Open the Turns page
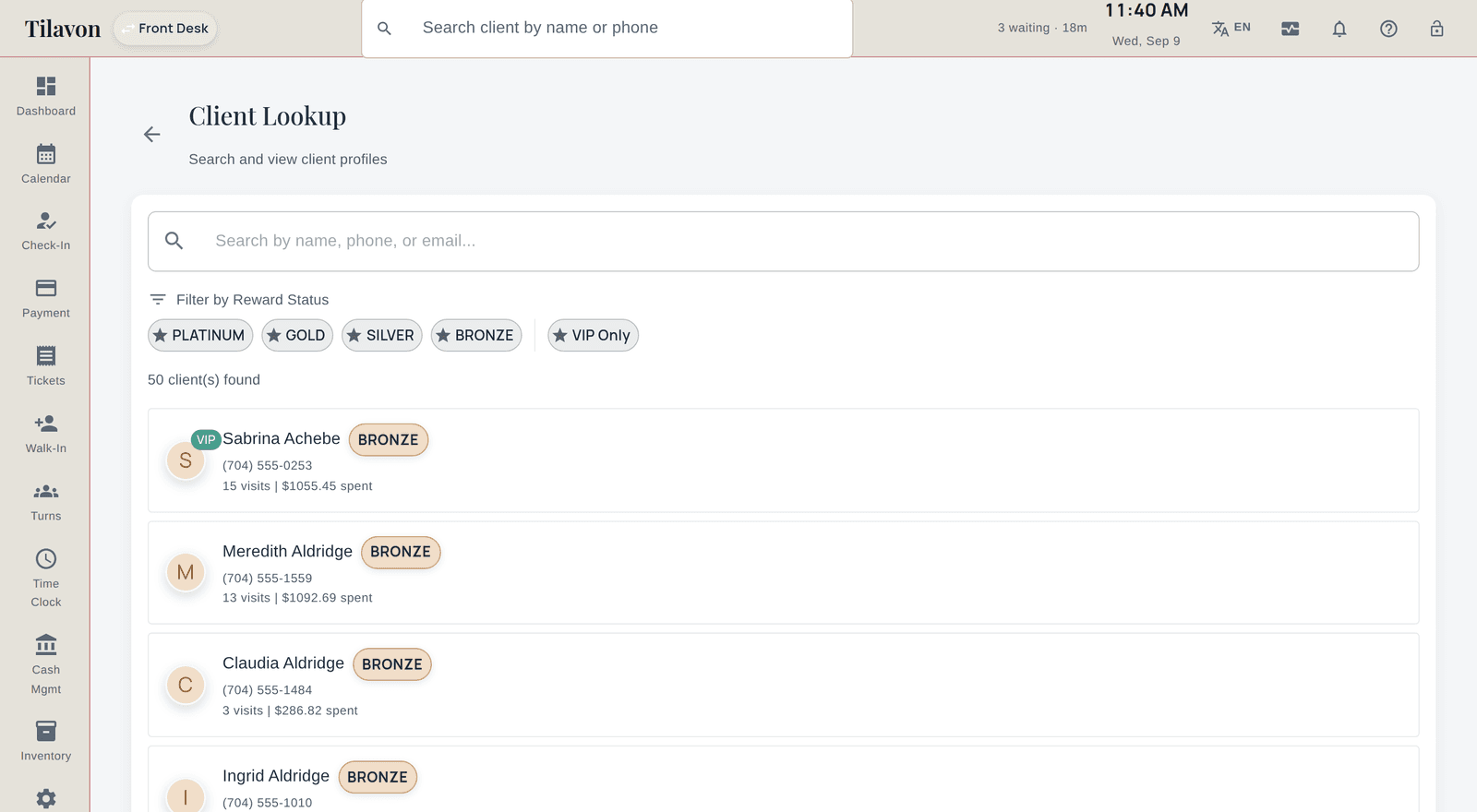The height and width of the screenshot is (812, 1477). click(45, 502)
